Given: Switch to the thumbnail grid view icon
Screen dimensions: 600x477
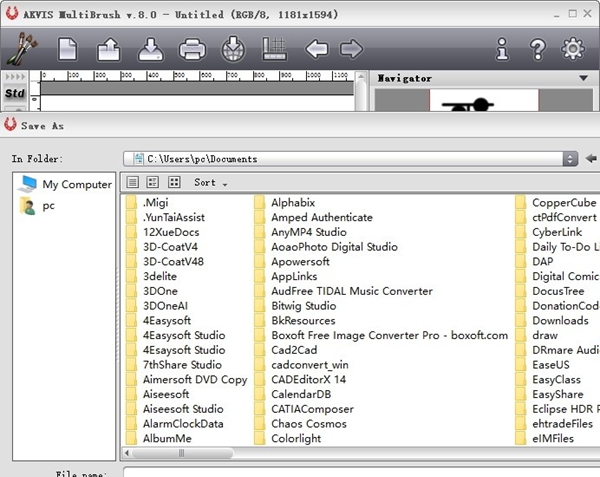Looking at the screenshot, I should [x=174, y=182].
